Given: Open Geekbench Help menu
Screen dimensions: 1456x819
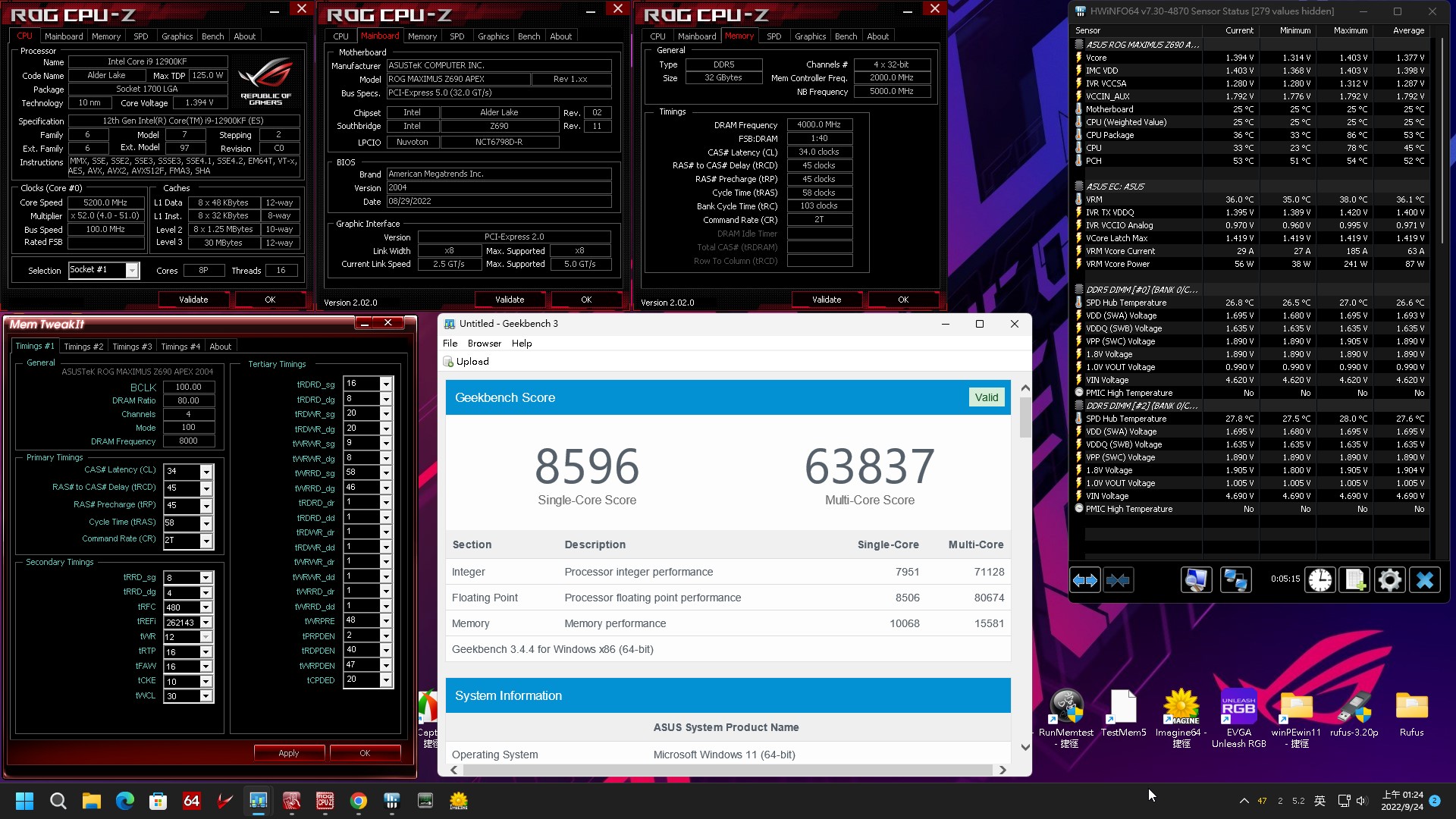Looking at the screenshot, I should pos(522,344).
